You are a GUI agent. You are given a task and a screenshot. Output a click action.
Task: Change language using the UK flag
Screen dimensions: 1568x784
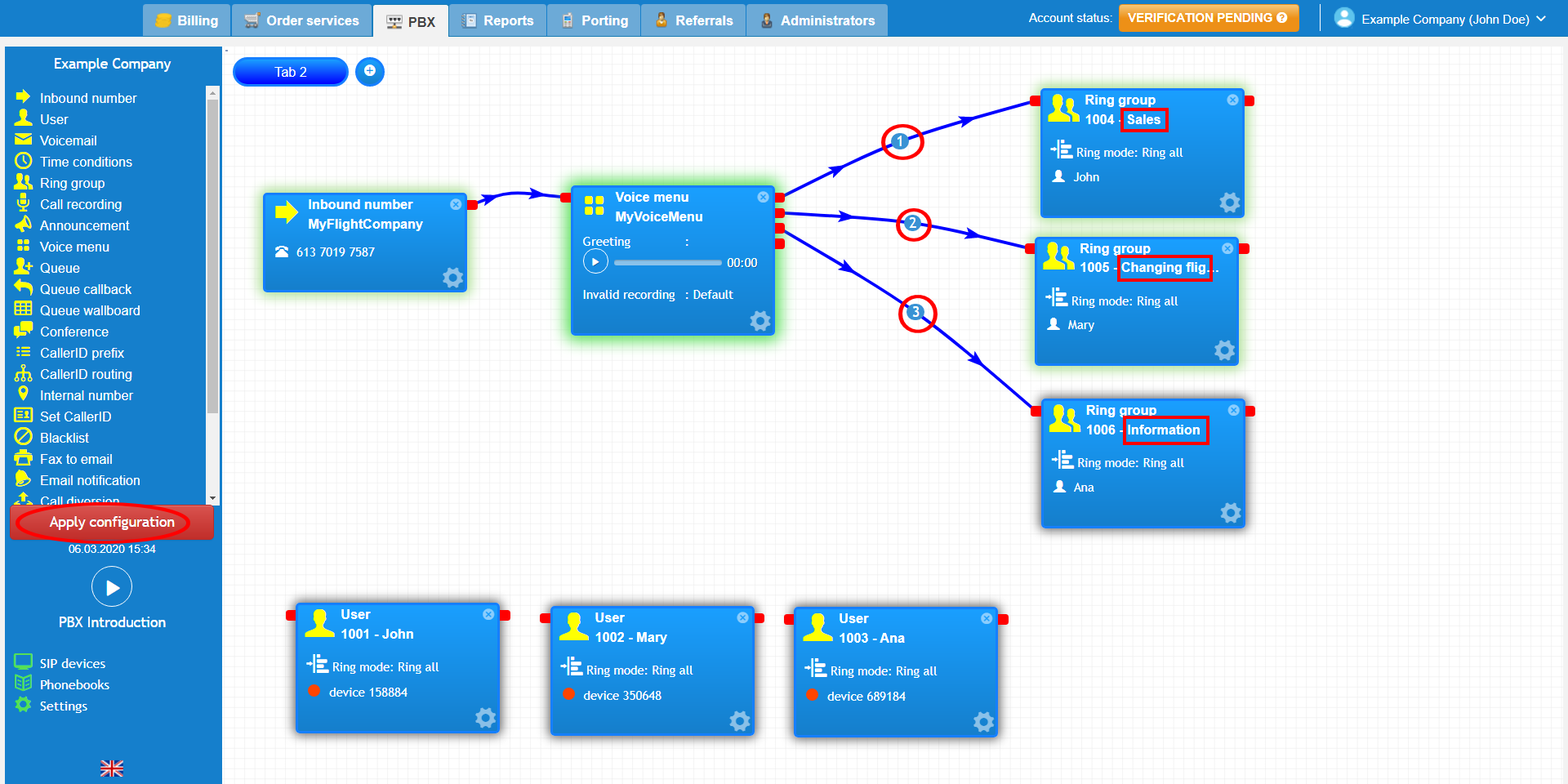[x=112, y=768]
